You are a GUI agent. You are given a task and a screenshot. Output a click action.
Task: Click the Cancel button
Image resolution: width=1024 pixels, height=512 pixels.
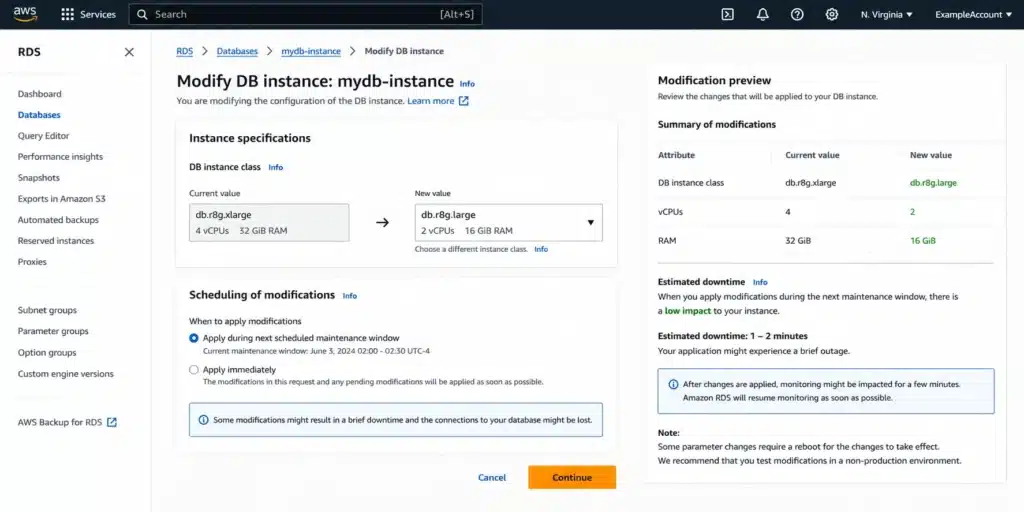coord(492,477)
